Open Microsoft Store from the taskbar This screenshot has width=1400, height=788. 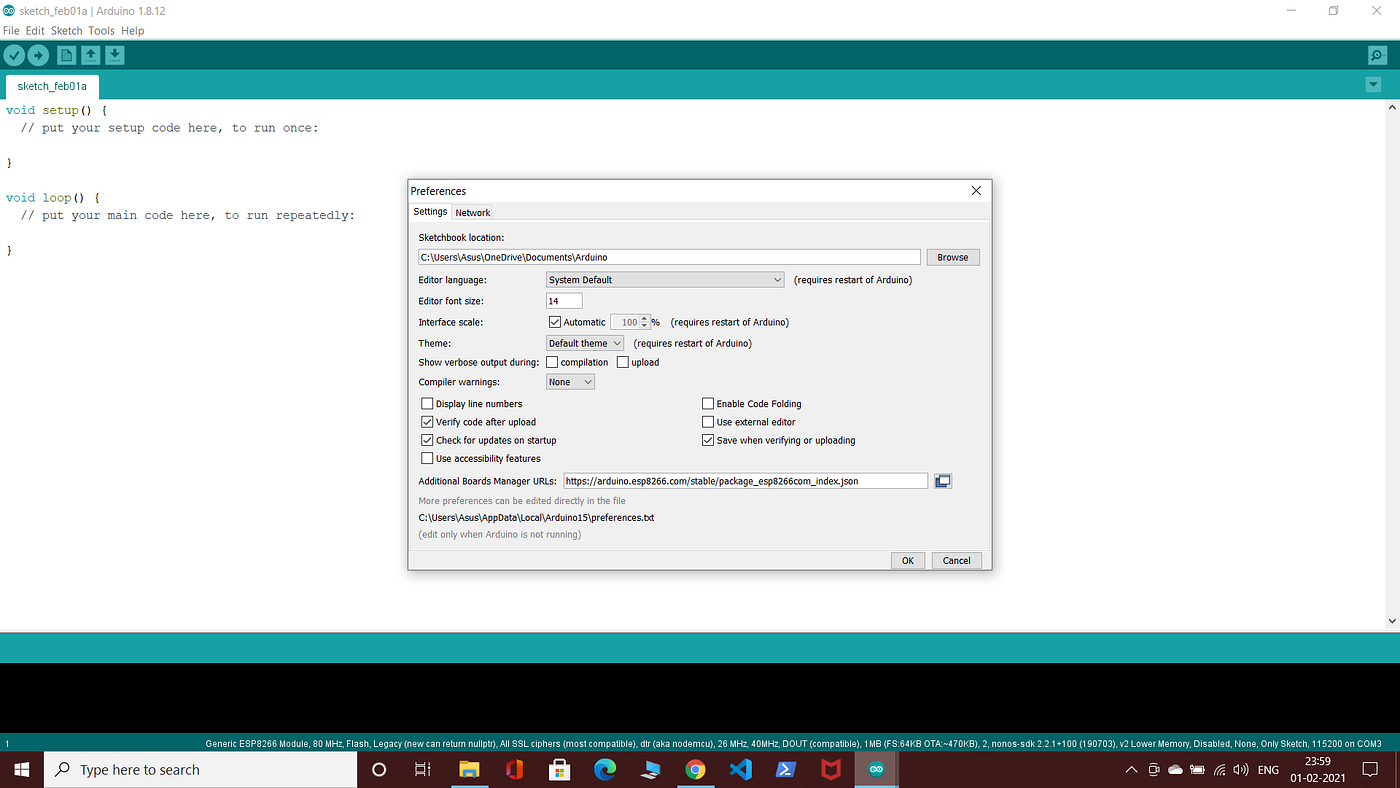[x=560, y=769]
